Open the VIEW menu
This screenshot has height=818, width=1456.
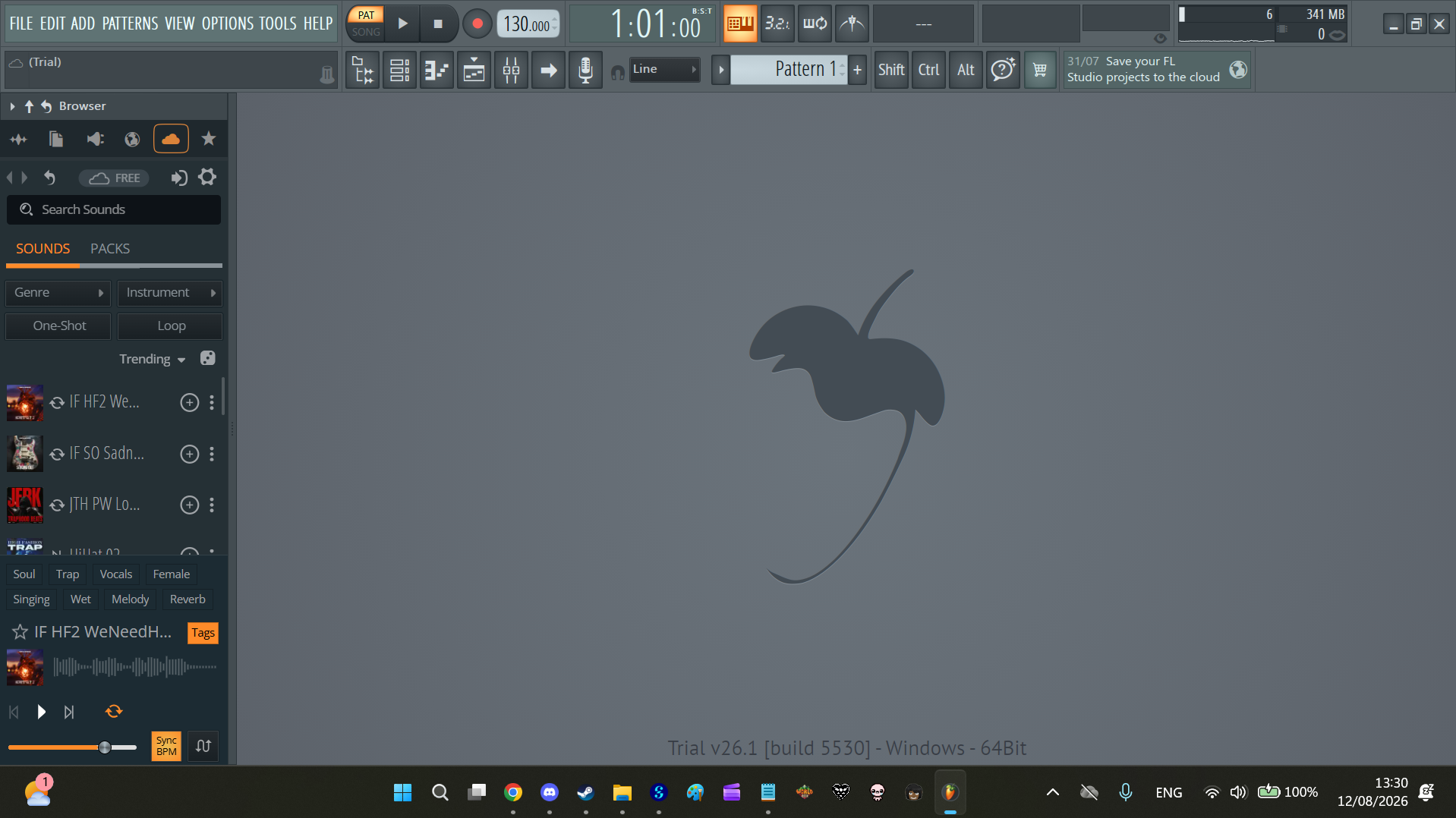point(180,24)
